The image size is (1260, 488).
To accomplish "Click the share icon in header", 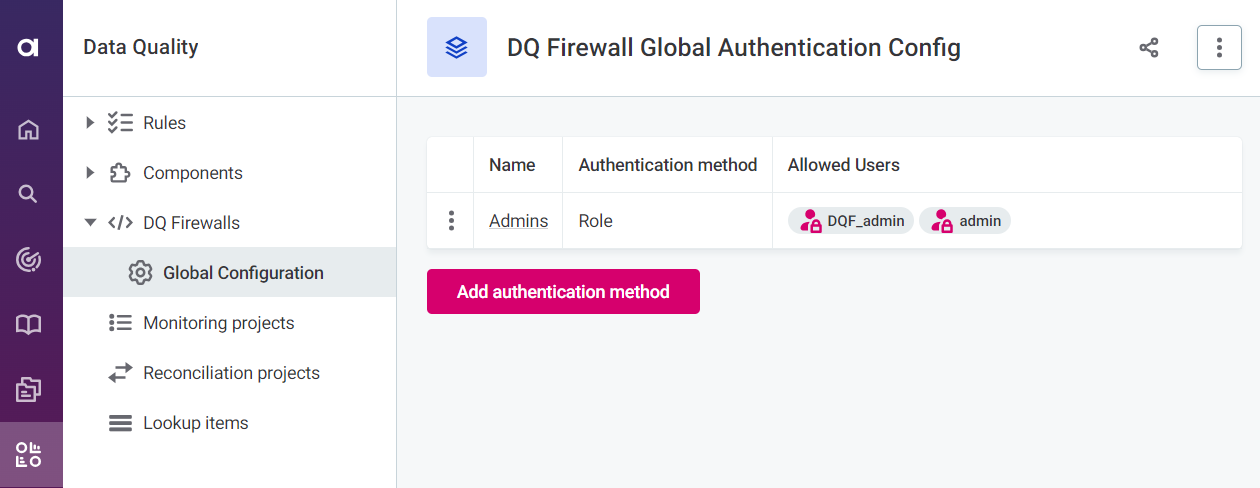I will pyautogui.click(x=1149, y=47).
